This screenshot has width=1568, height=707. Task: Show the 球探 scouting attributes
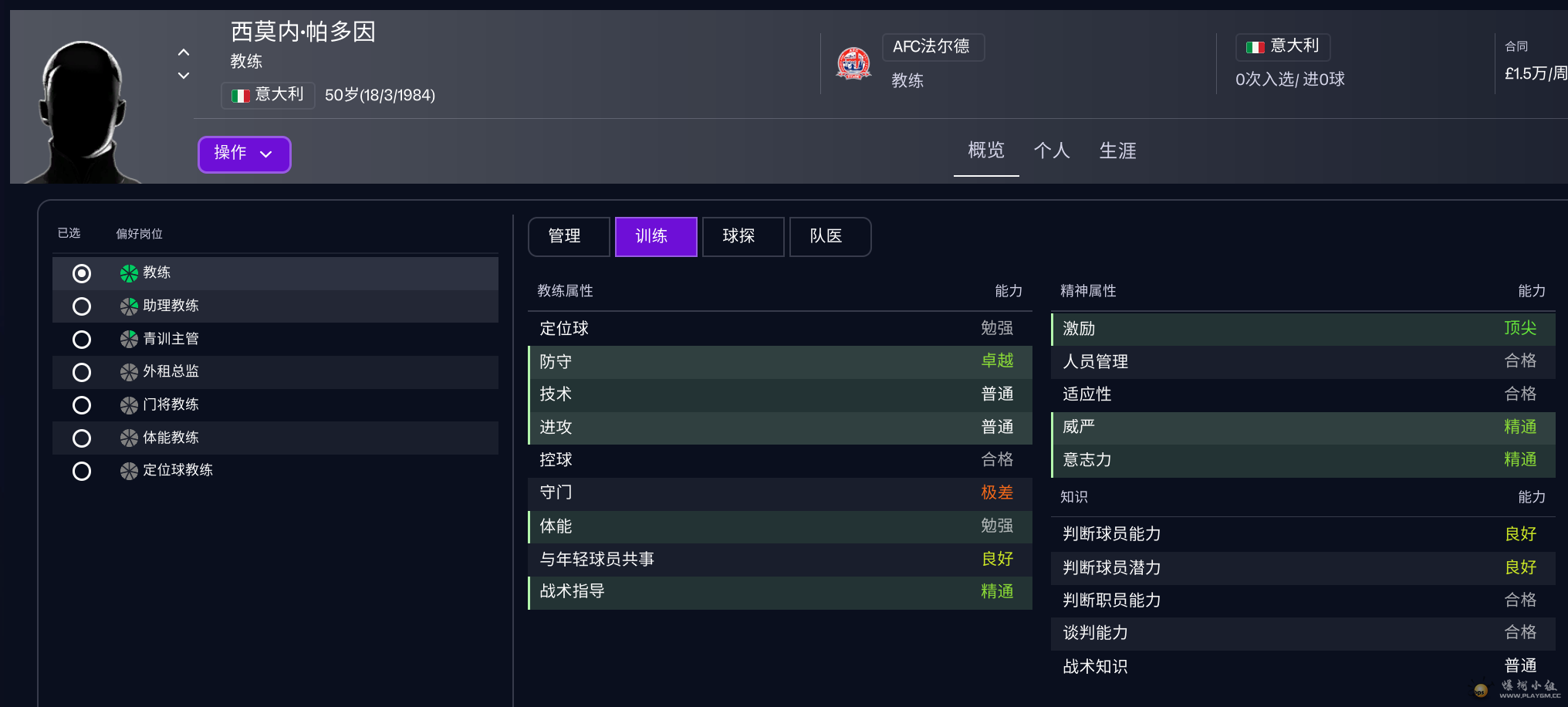[x=738, y=236]
